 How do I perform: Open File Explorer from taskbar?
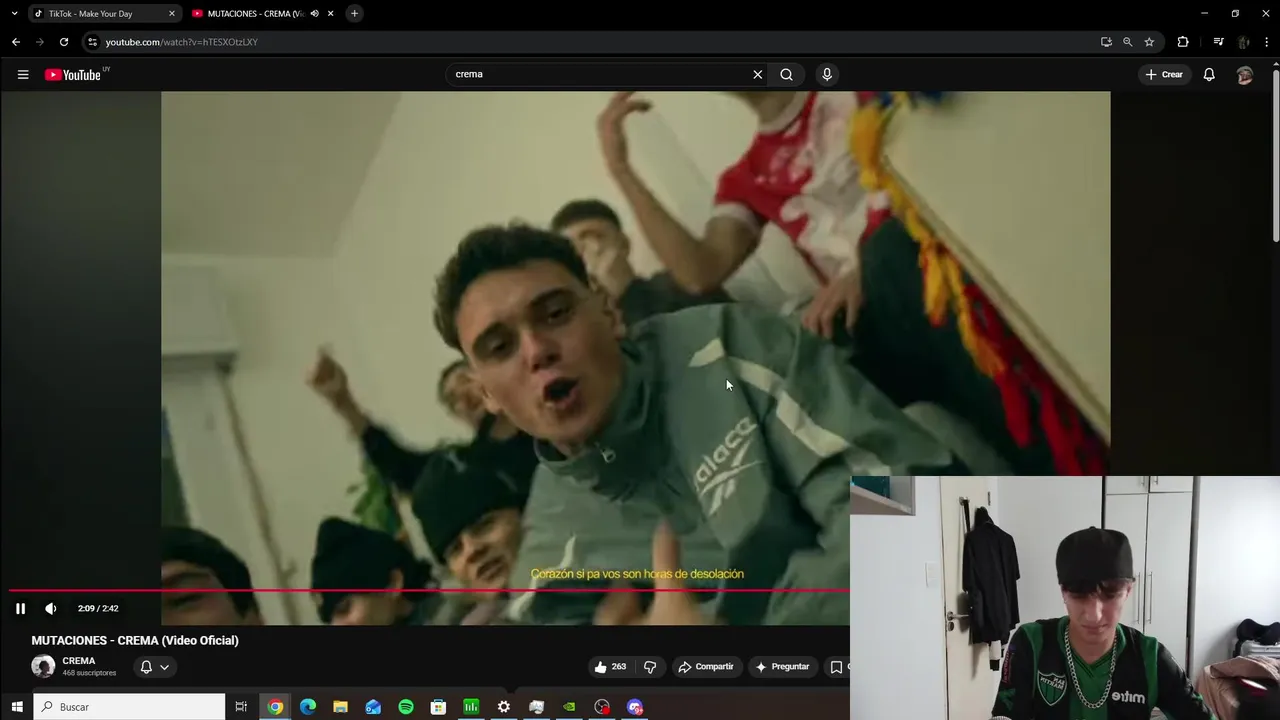click(x=340, y=707)
